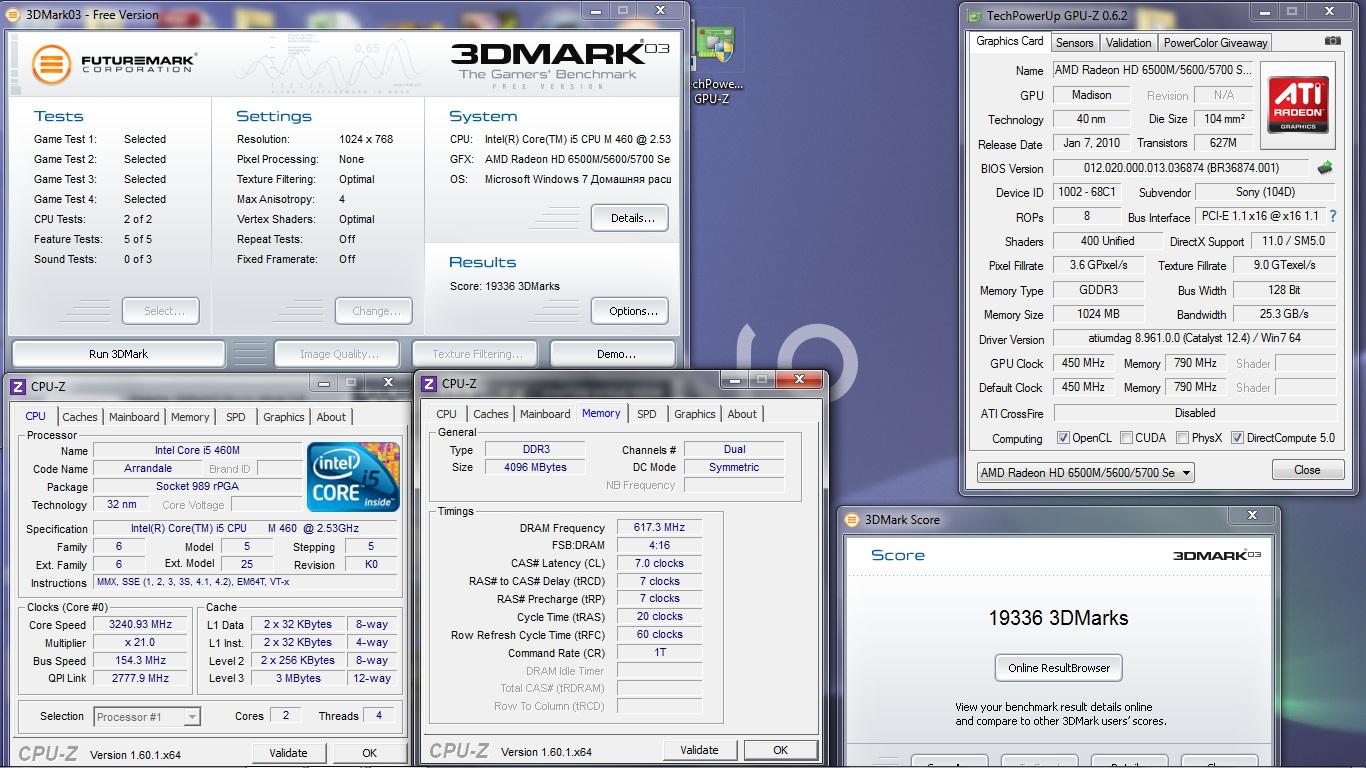Click the Online ResultBrowser button

tap(1059, 668)
